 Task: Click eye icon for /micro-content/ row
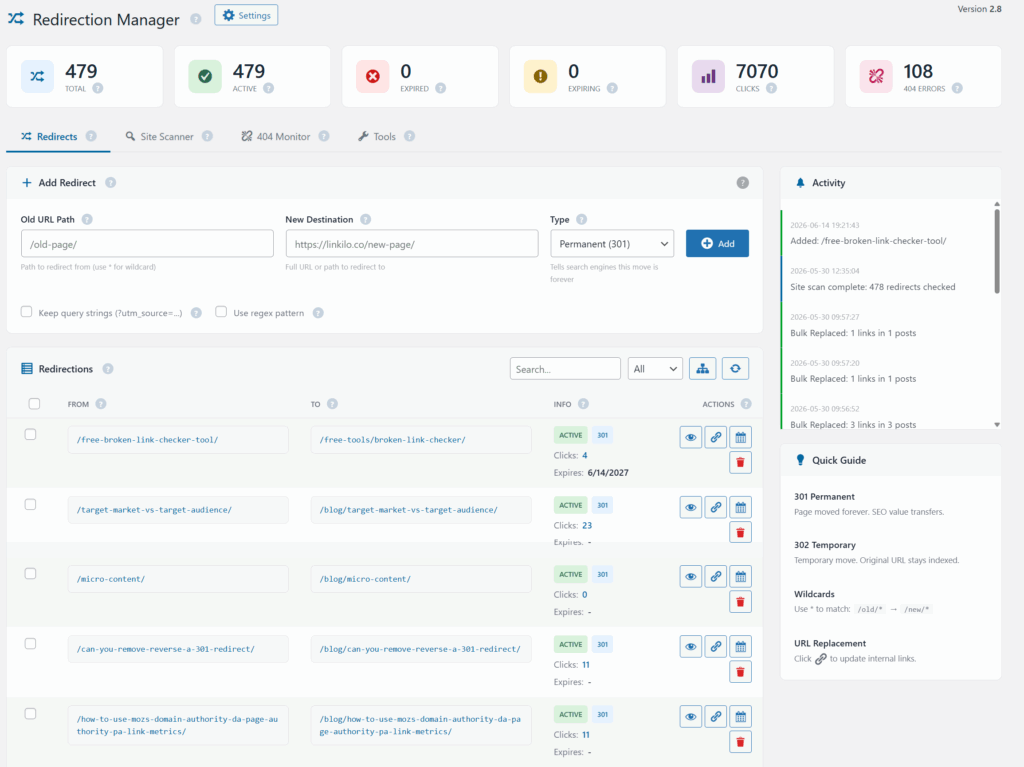[x=690, y=576]
